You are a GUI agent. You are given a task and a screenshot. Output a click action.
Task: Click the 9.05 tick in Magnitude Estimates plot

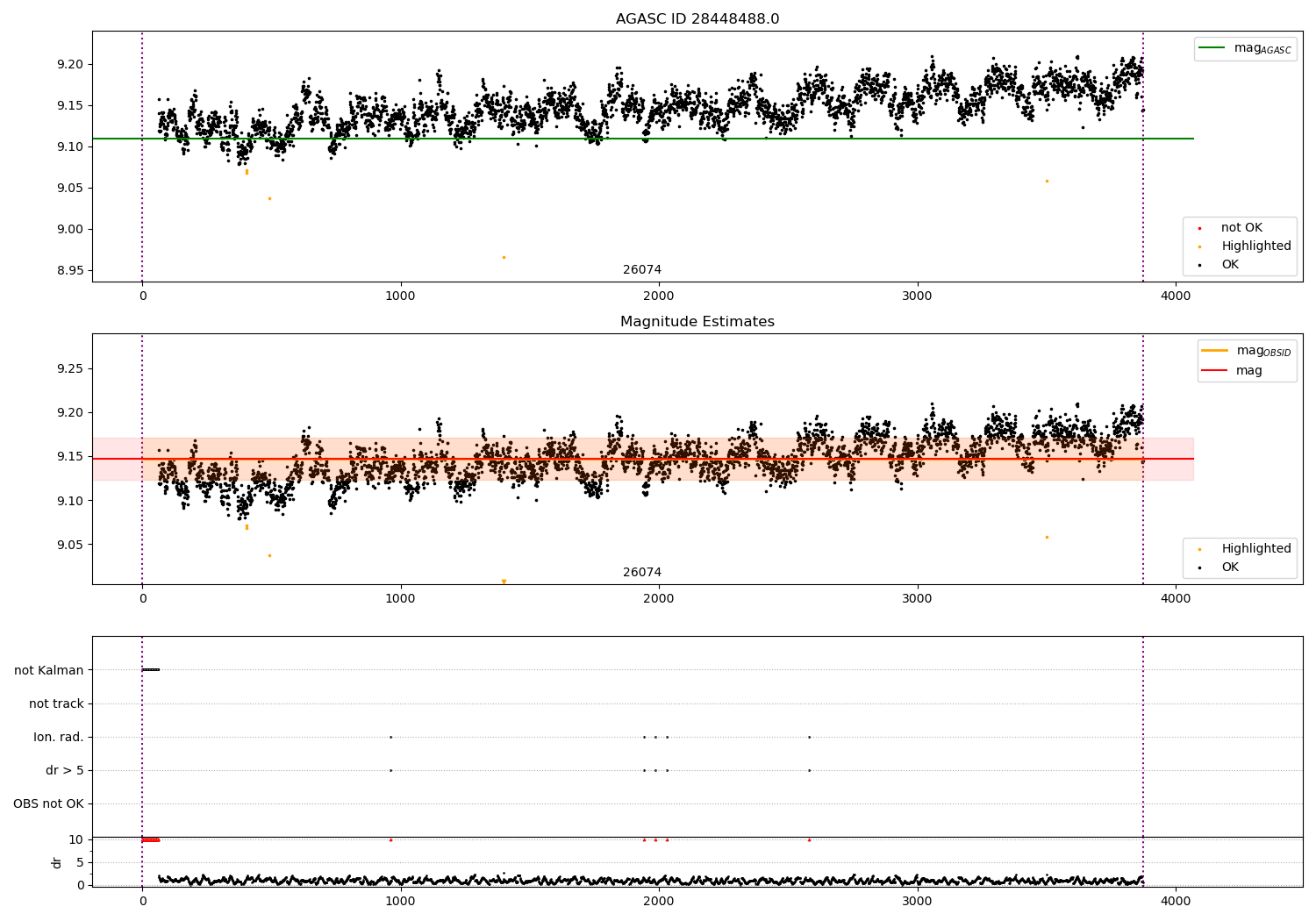coord(70,545)
